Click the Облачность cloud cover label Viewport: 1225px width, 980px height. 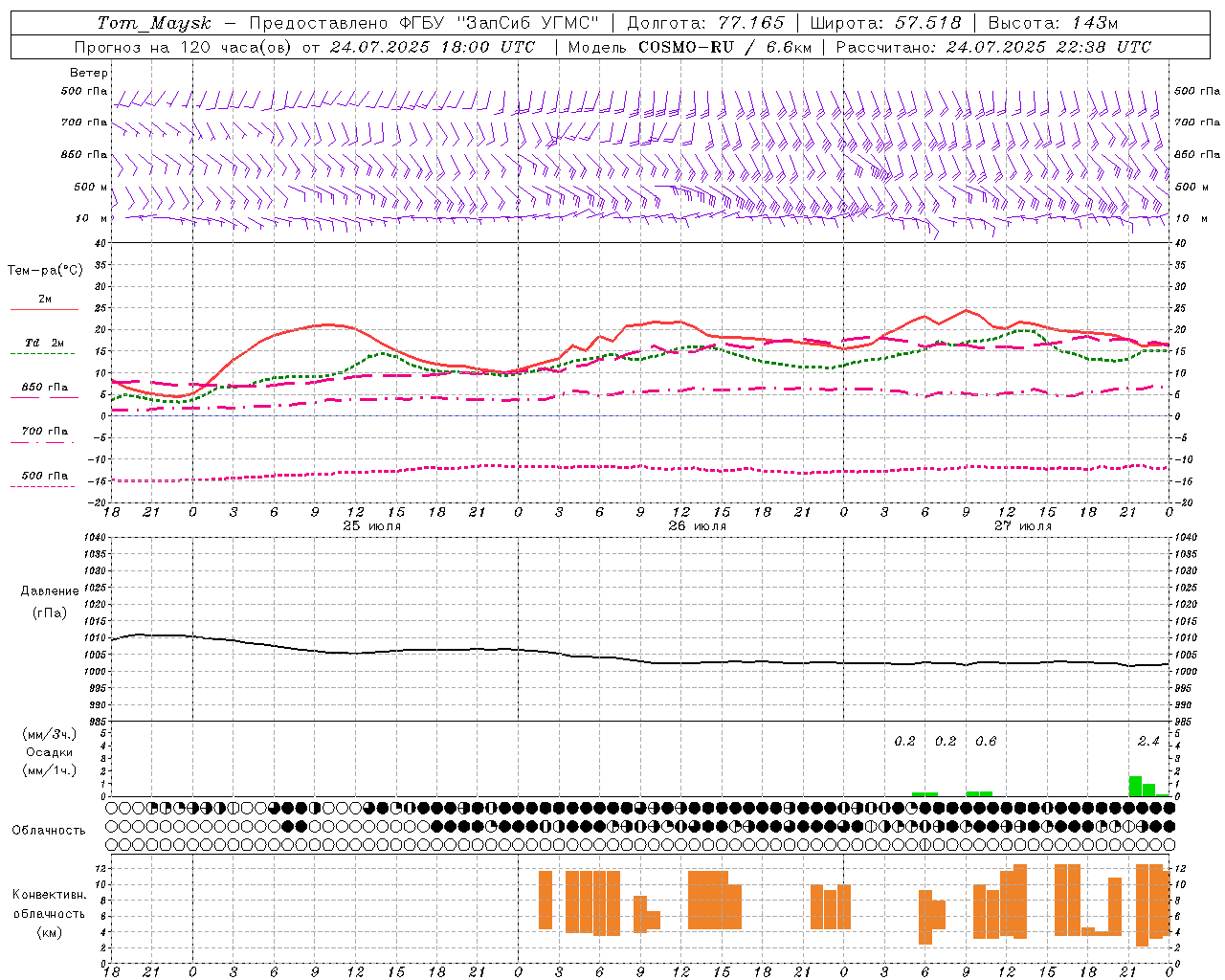click(49, 830)
